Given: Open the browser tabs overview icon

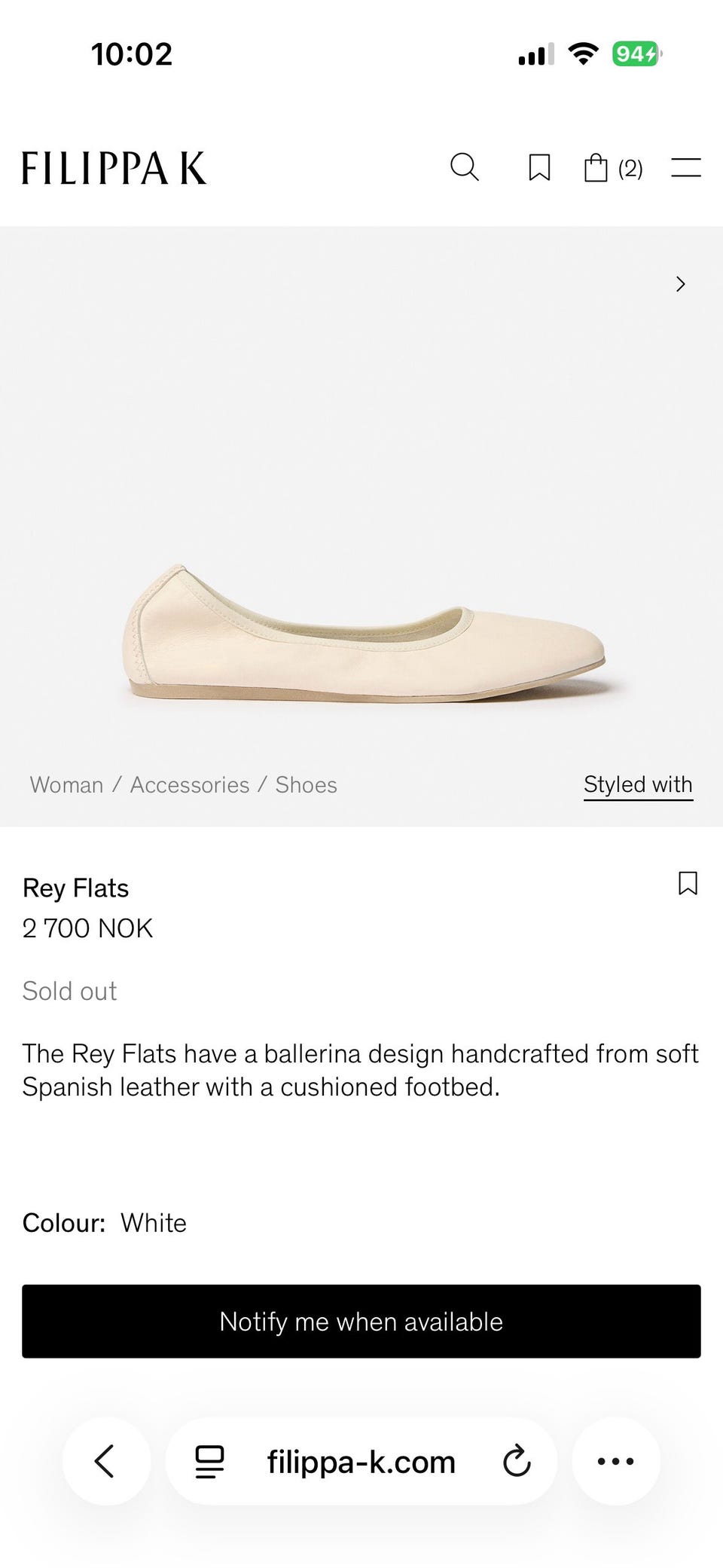Looking at the screenshot, I should coord(209,1462).
